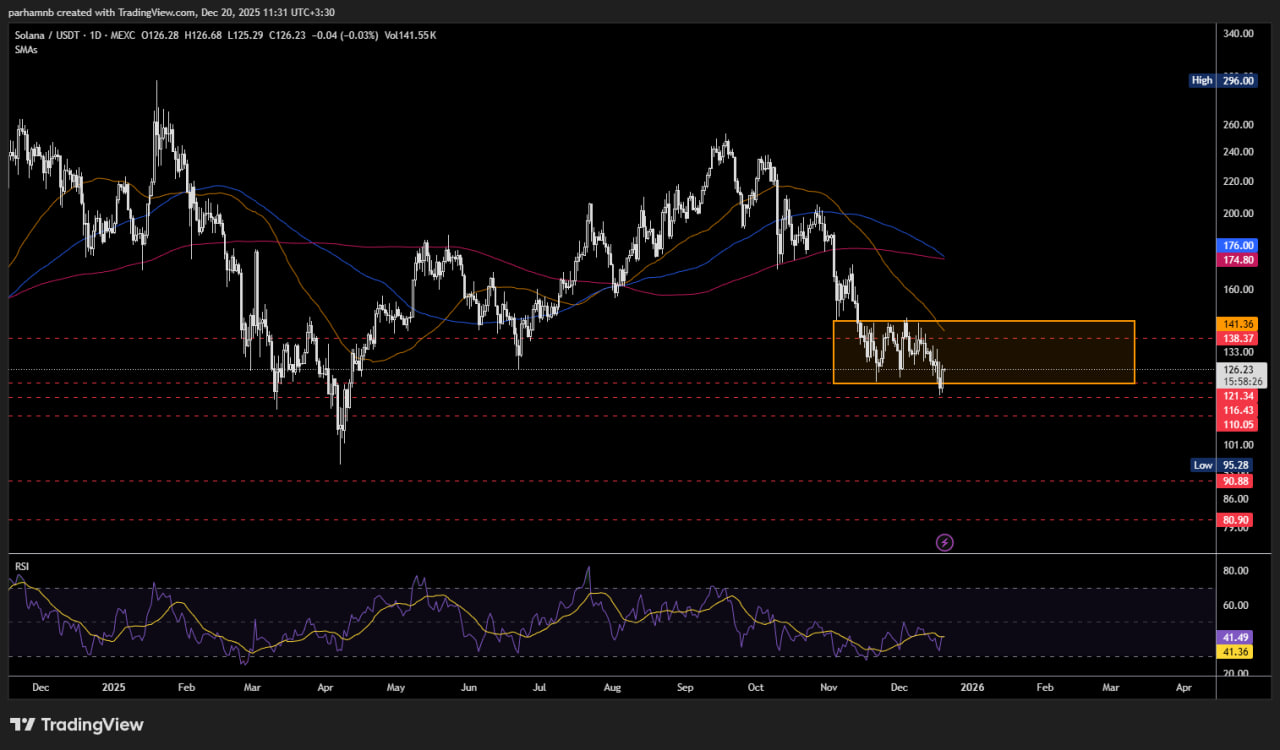Click the 2026 marker on the time axis
Image resolution: width=1280 pixels, height=750 pixels.
click(971, 688)
